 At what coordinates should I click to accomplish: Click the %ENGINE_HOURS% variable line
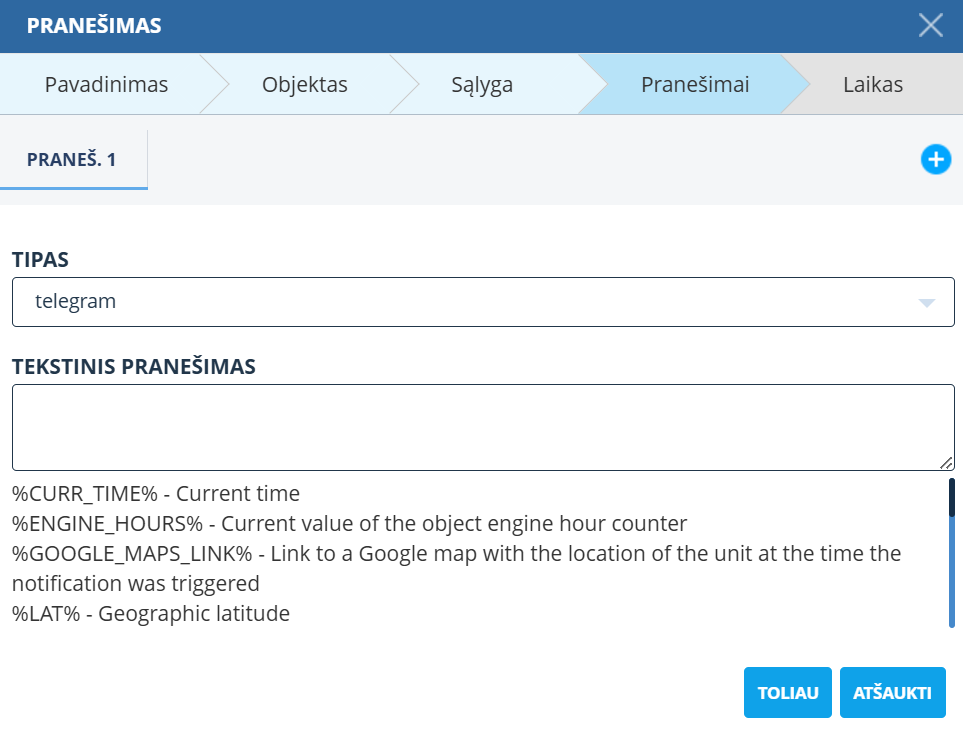point(349,523)
